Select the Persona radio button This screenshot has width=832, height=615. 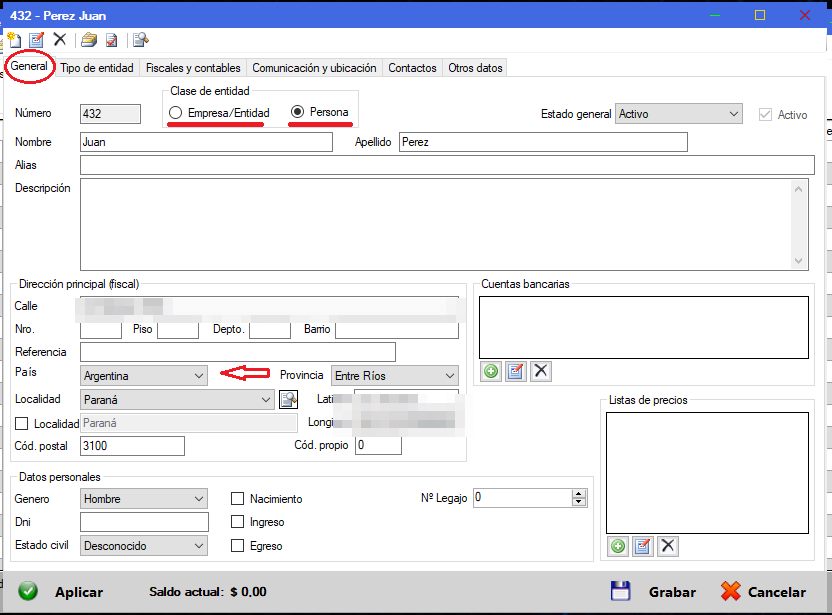[297, 111]
